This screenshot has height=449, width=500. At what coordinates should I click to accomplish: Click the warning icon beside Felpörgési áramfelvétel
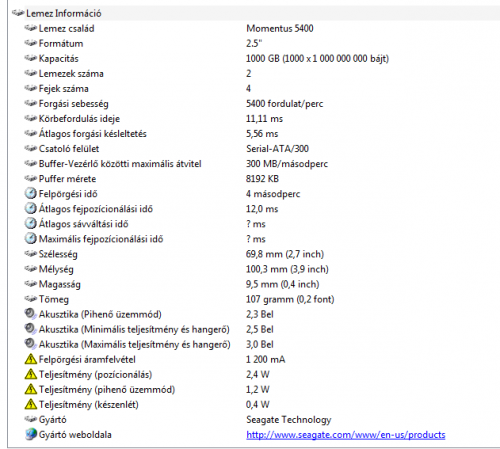(x=31, y=359)
